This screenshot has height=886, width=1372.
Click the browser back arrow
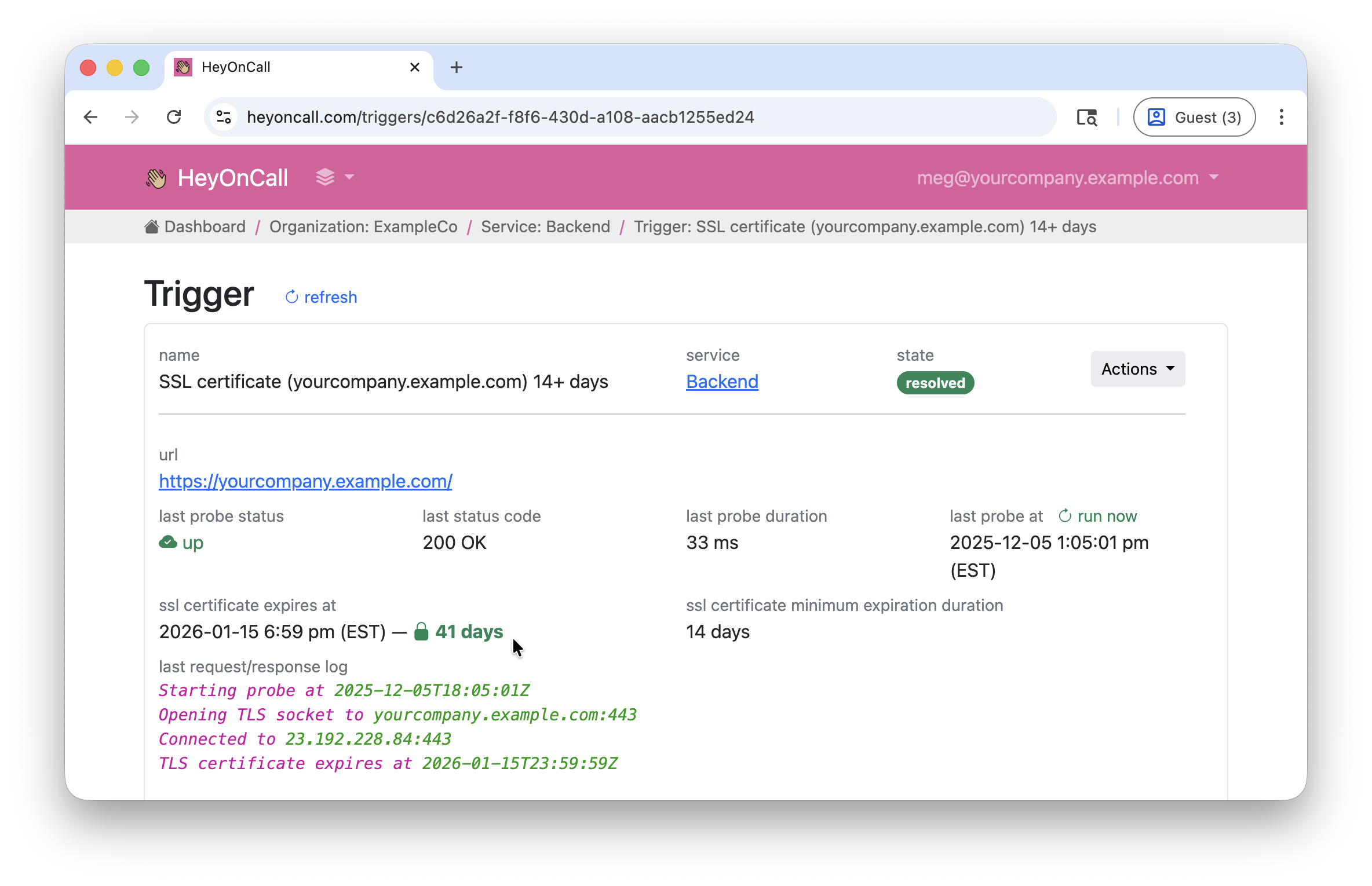(90, 117)
